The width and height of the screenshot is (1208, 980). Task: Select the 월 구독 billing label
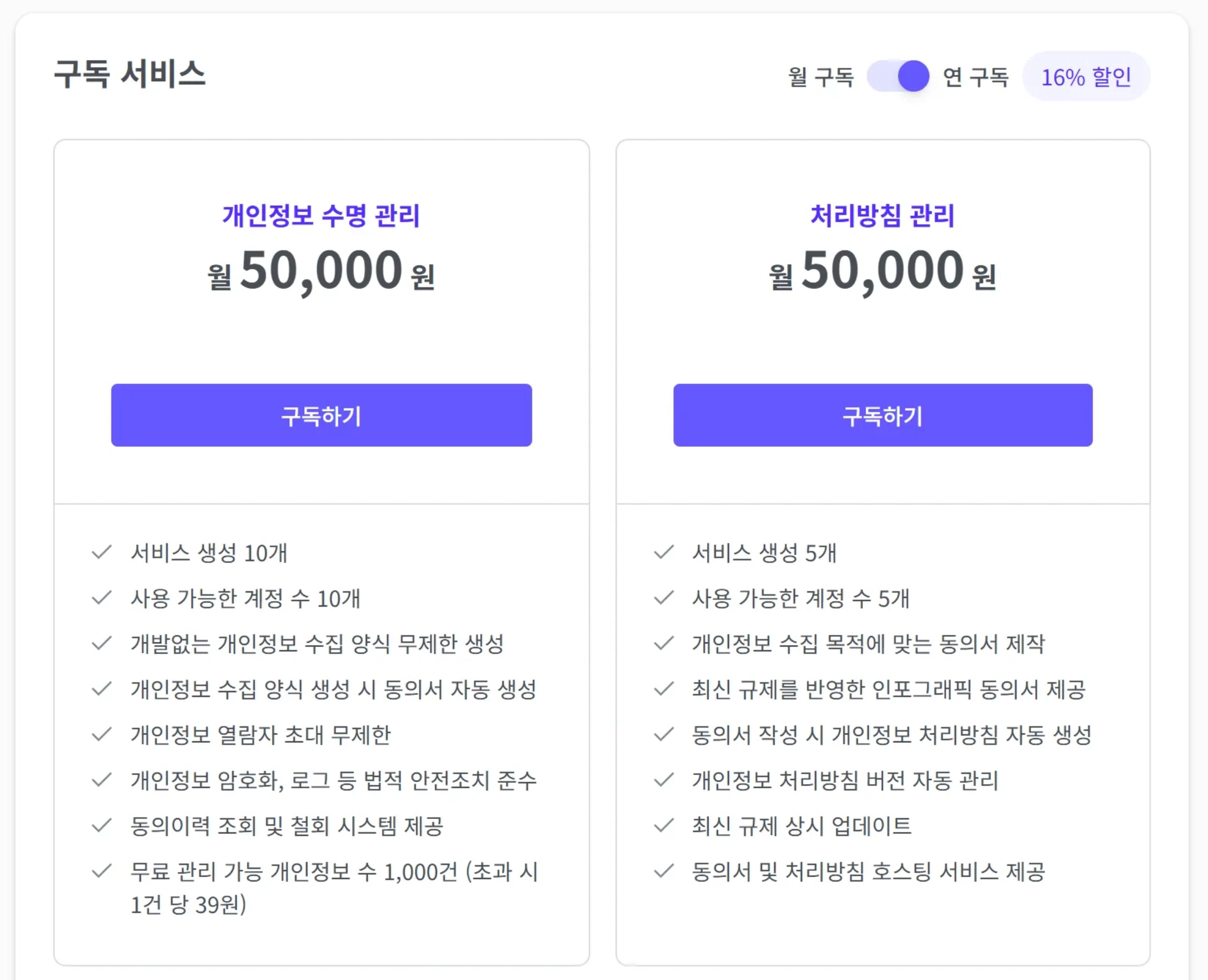coord(821,77)
